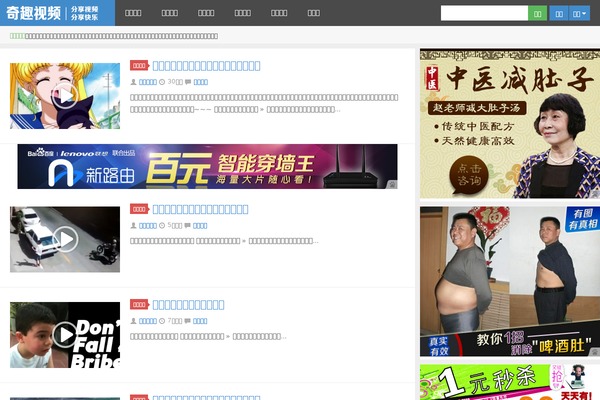
Task: Open the 中医减肚子 sidebar advertisement
Action: point(510,124)
